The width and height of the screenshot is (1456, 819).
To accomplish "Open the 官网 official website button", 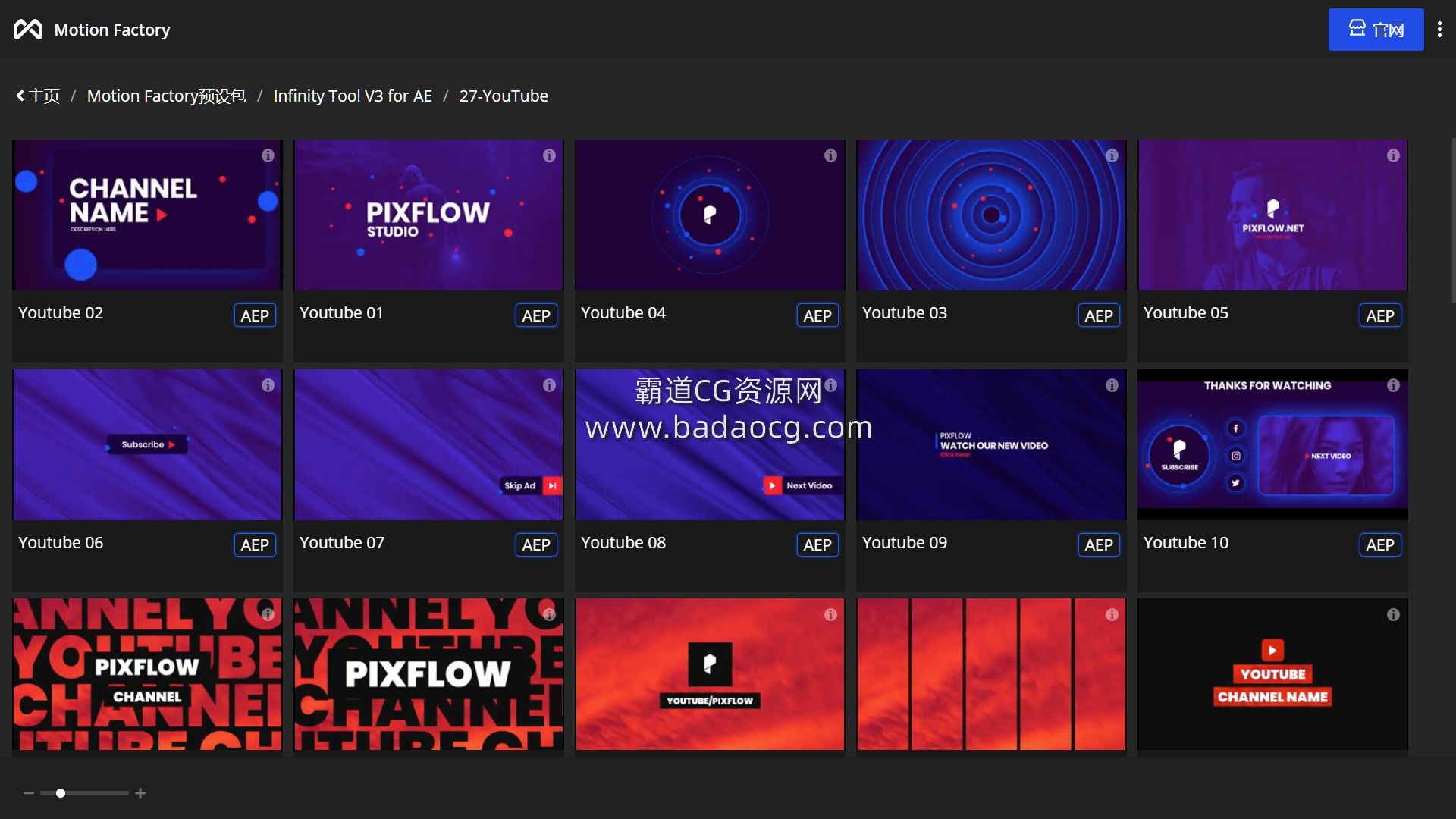I will point(1376,30).
